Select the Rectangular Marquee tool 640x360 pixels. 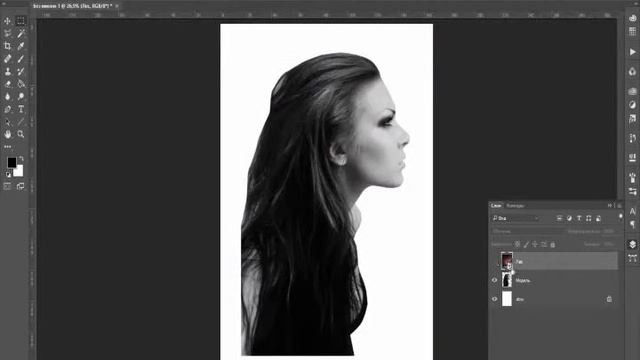[20, 21]
